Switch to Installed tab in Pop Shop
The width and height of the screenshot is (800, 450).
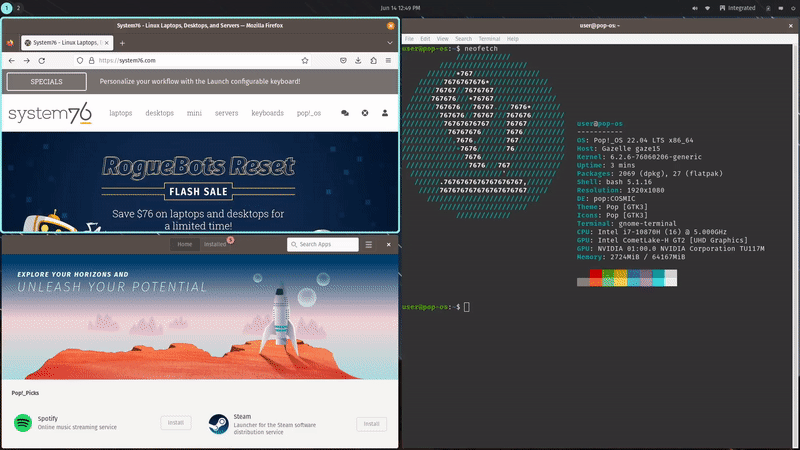click(x=215, y=244)
